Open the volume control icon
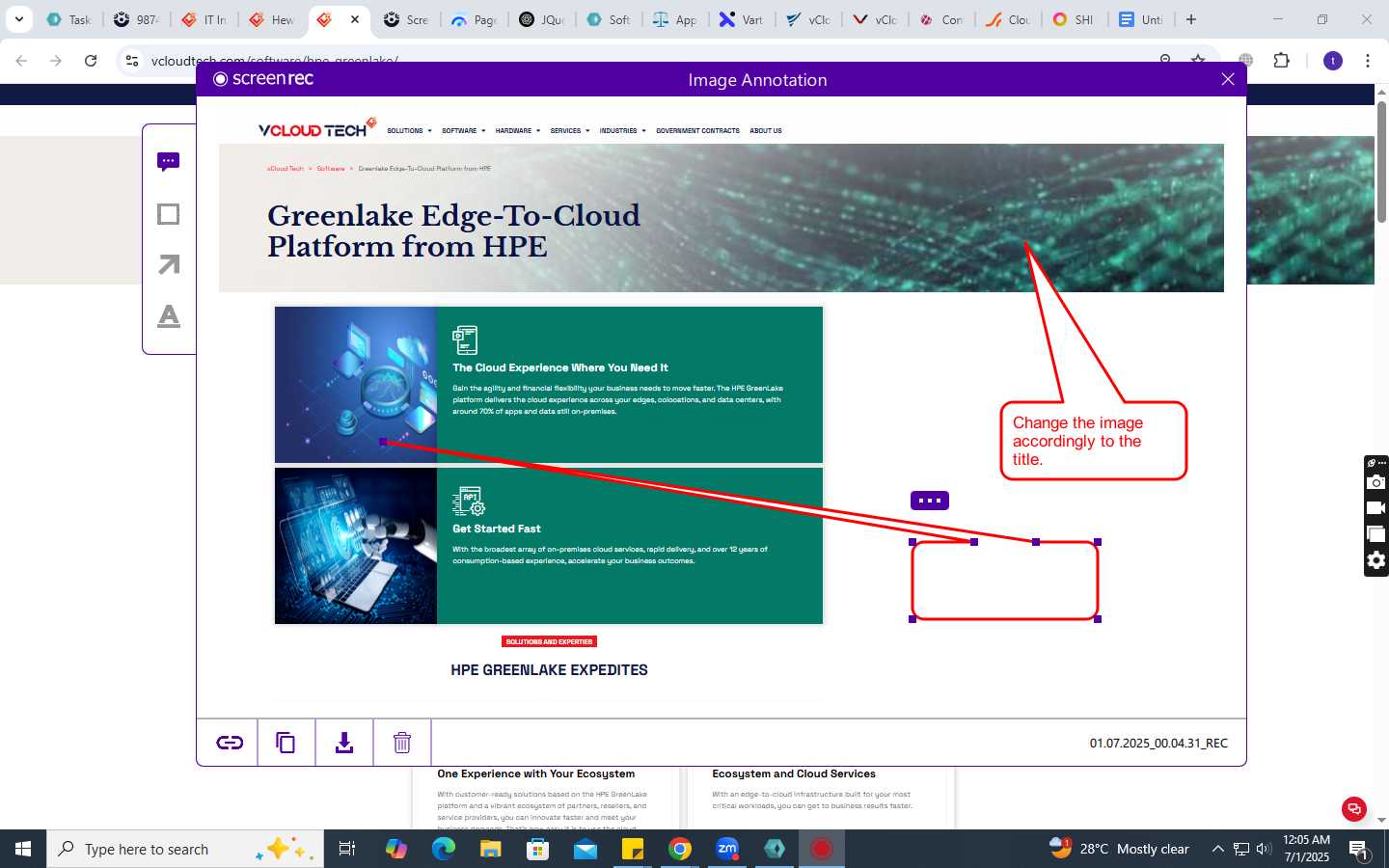1389x868 pixels. coord(1264,849)
